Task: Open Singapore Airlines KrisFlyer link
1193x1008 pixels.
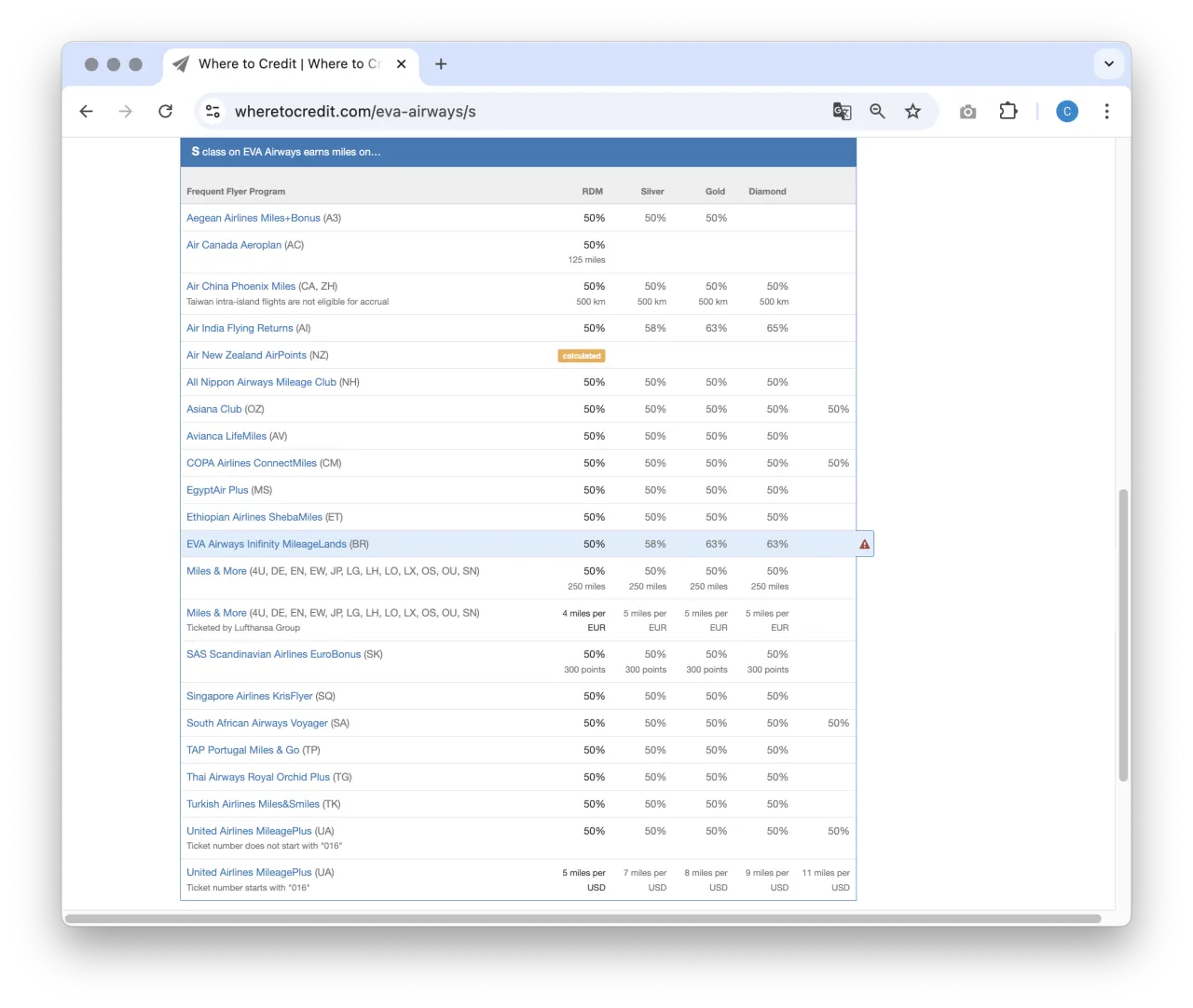Action: click(x=249, y=696)
